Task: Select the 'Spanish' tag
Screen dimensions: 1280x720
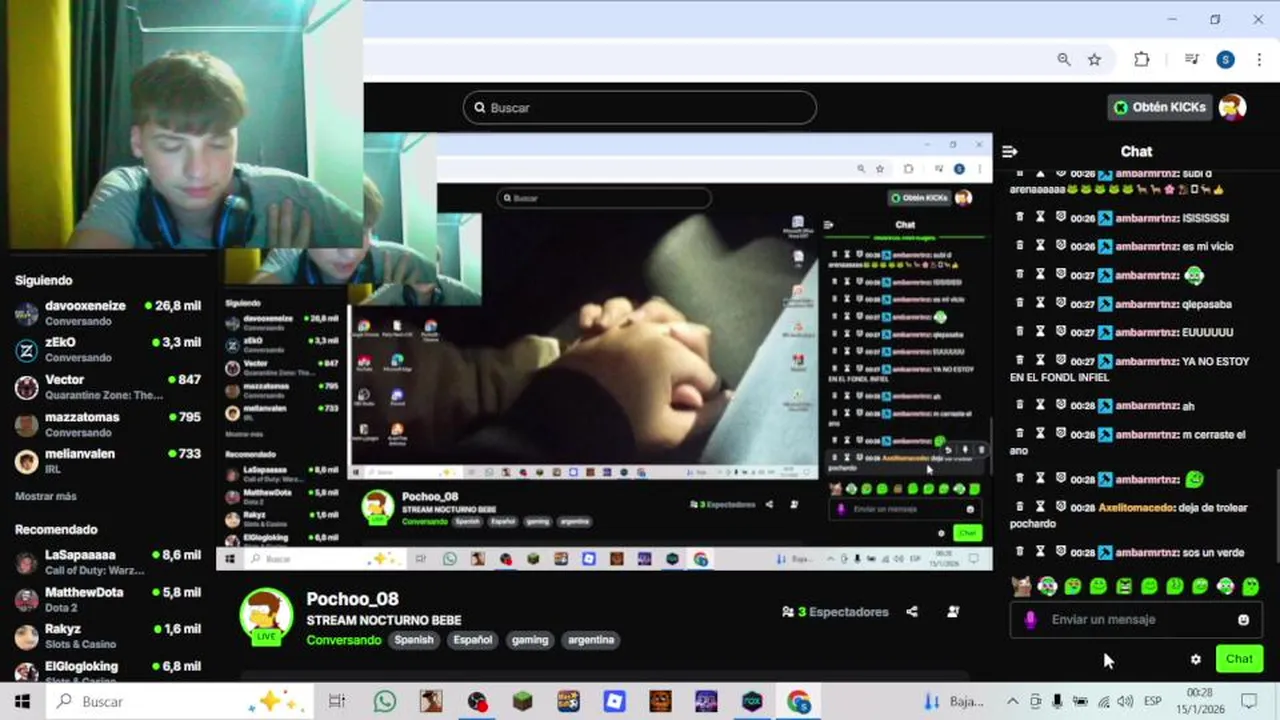Action: click(x=414, y=640)
